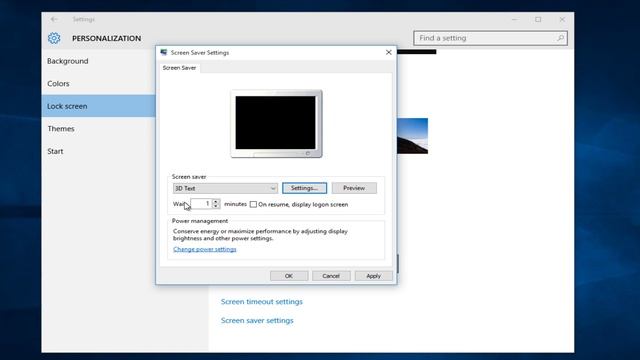Preview the selected screen saver
Image resolution: width=640 pixels, height=360 pixels.
coord(354,188)
